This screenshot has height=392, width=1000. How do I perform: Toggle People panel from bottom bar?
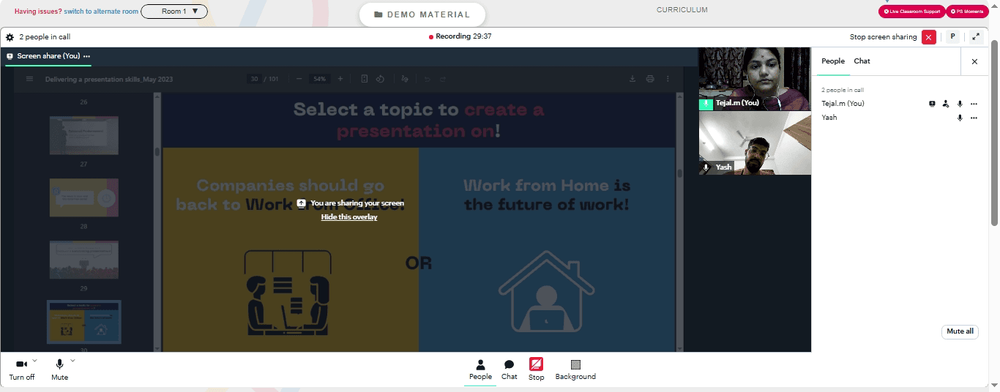coord(480,370)
